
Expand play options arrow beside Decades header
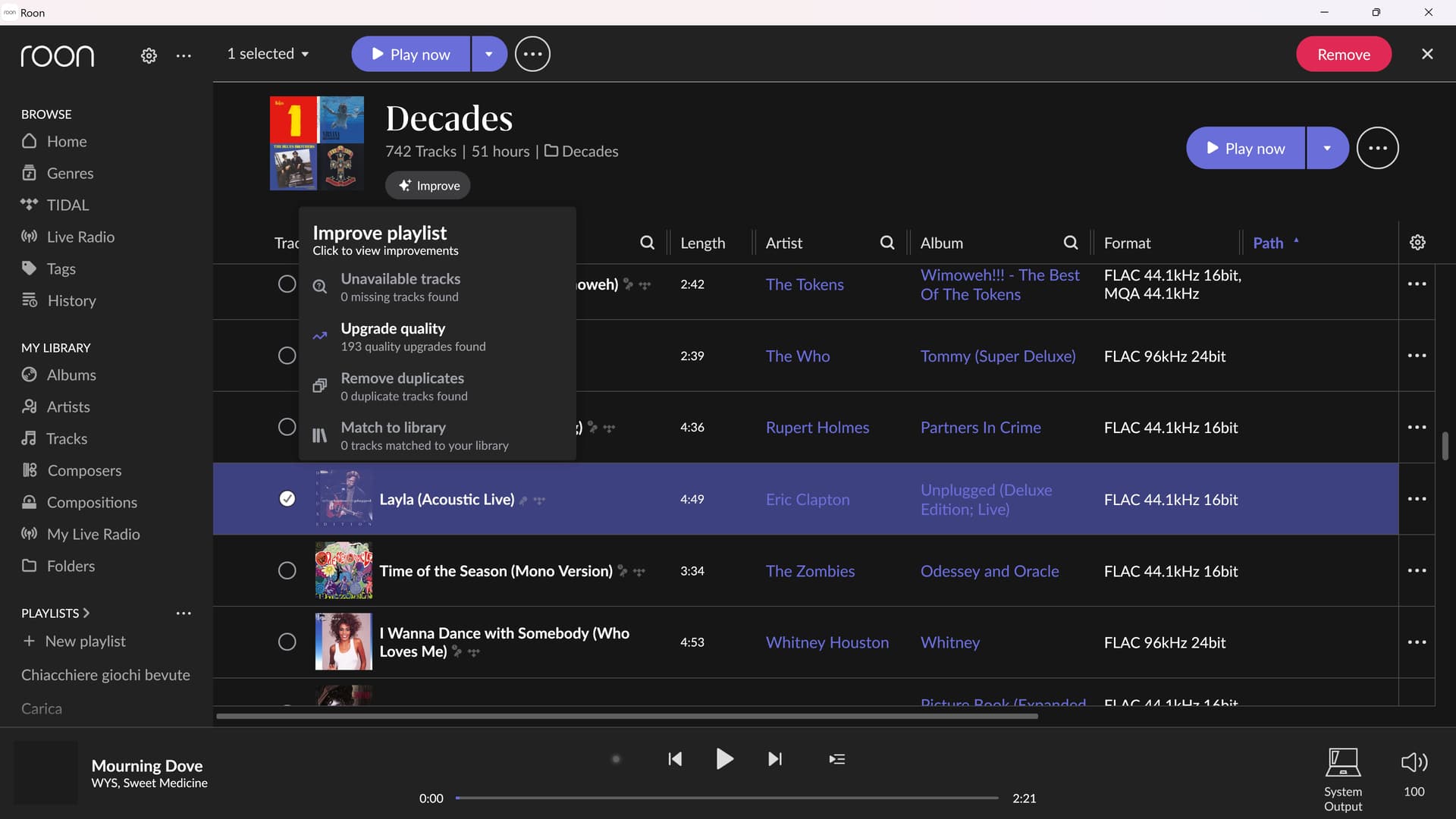coord(1327,148)
